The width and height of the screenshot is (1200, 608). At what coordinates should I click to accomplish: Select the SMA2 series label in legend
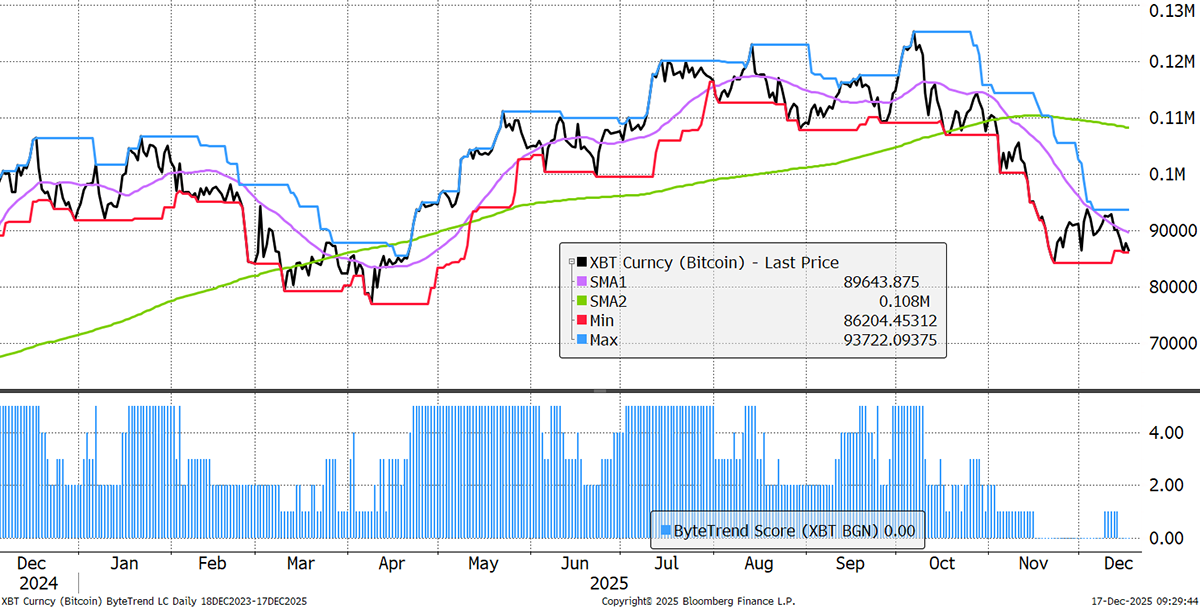pos(606,302)
